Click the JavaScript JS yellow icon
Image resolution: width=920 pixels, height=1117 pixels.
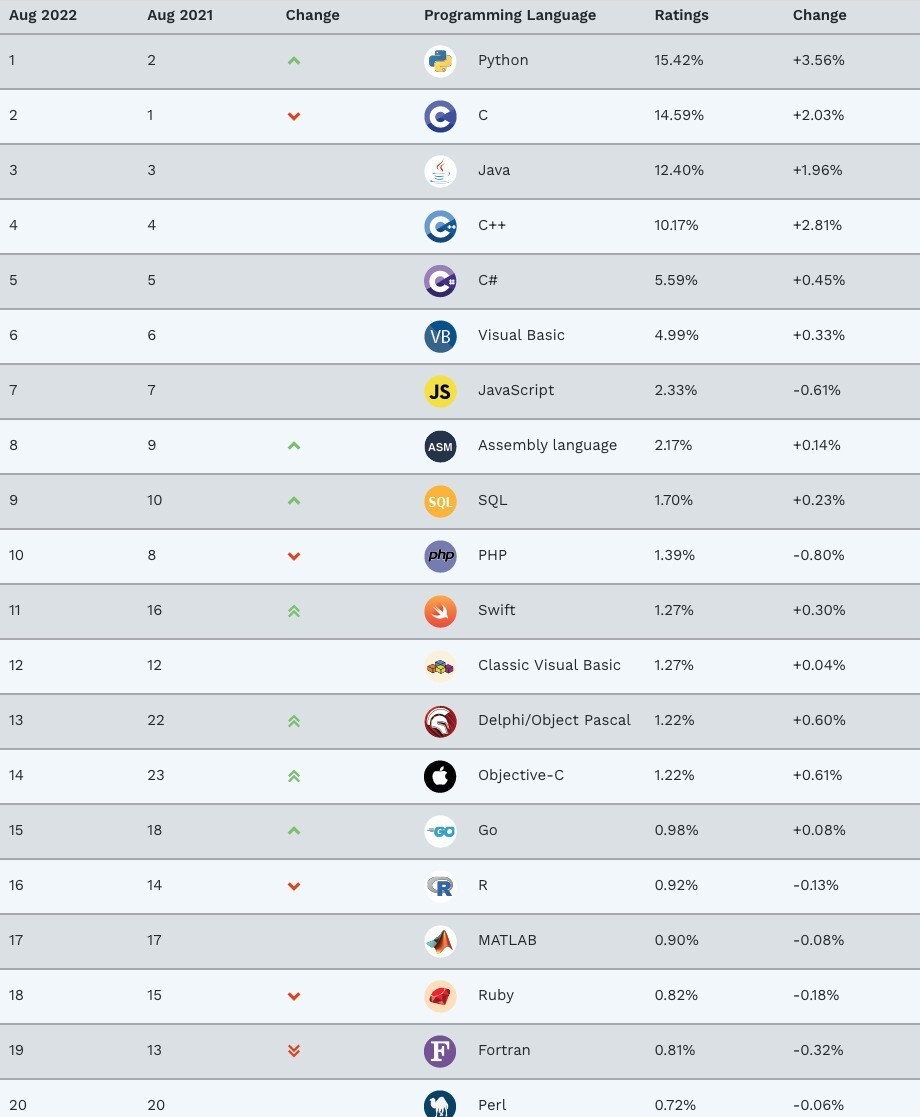pos(440,391)
